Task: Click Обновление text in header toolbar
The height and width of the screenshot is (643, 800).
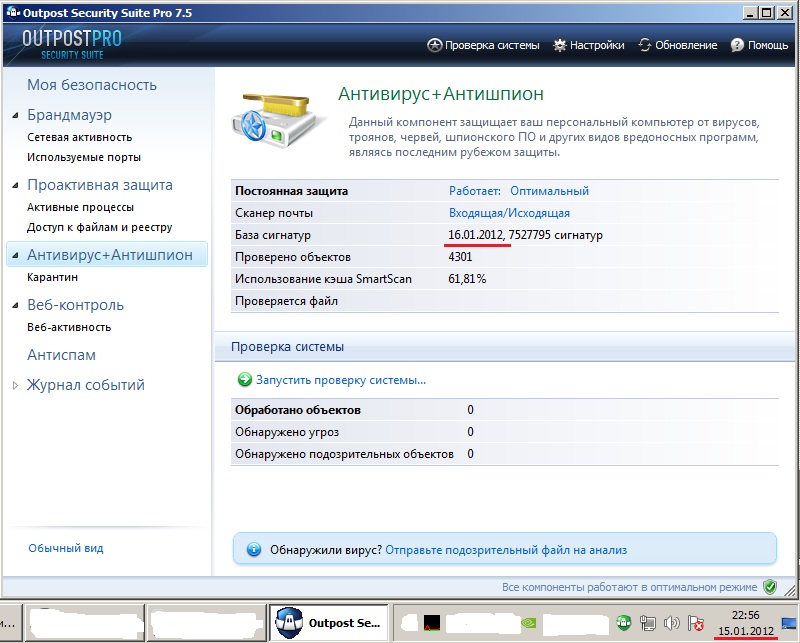Action: click(x=686, y=45)
